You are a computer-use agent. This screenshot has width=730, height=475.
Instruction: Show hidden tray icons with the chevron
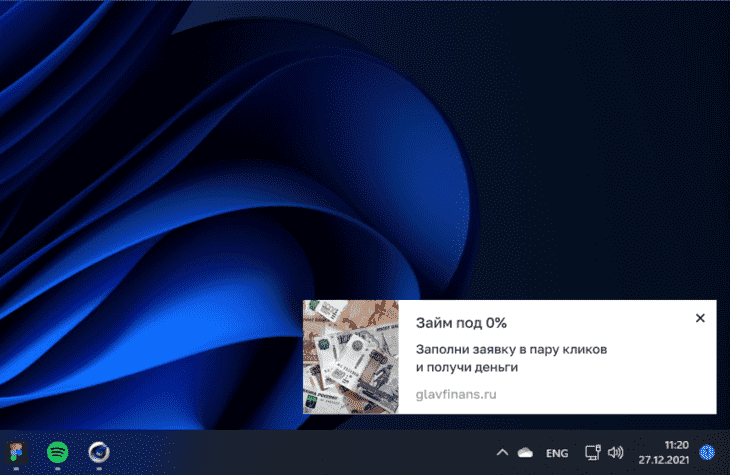tap(502, 452)
